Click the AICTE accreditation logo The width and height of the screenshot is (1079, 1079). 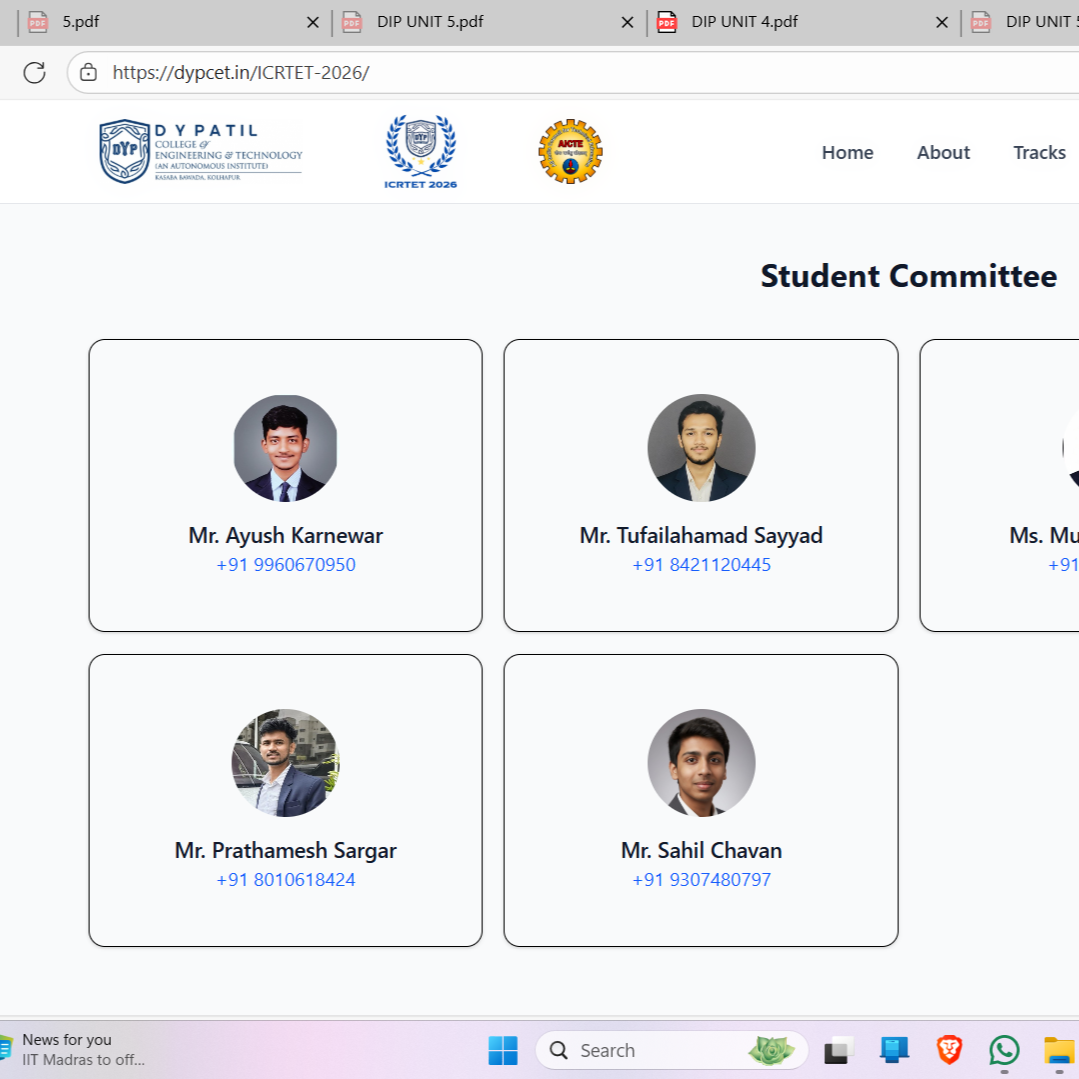(568, 150)
